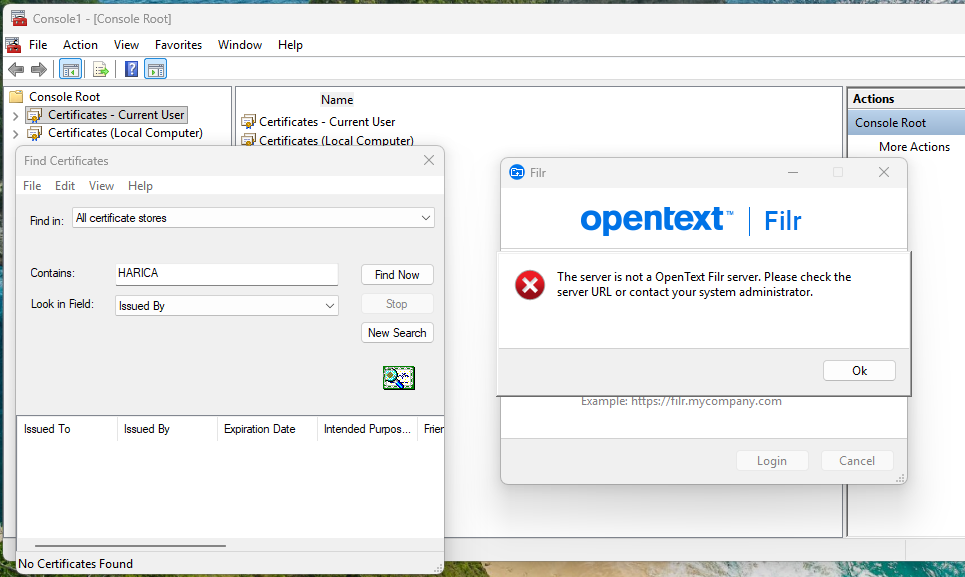Click the No Certificates Found status text
Screen dimensions: 965x577
point(76,564)
